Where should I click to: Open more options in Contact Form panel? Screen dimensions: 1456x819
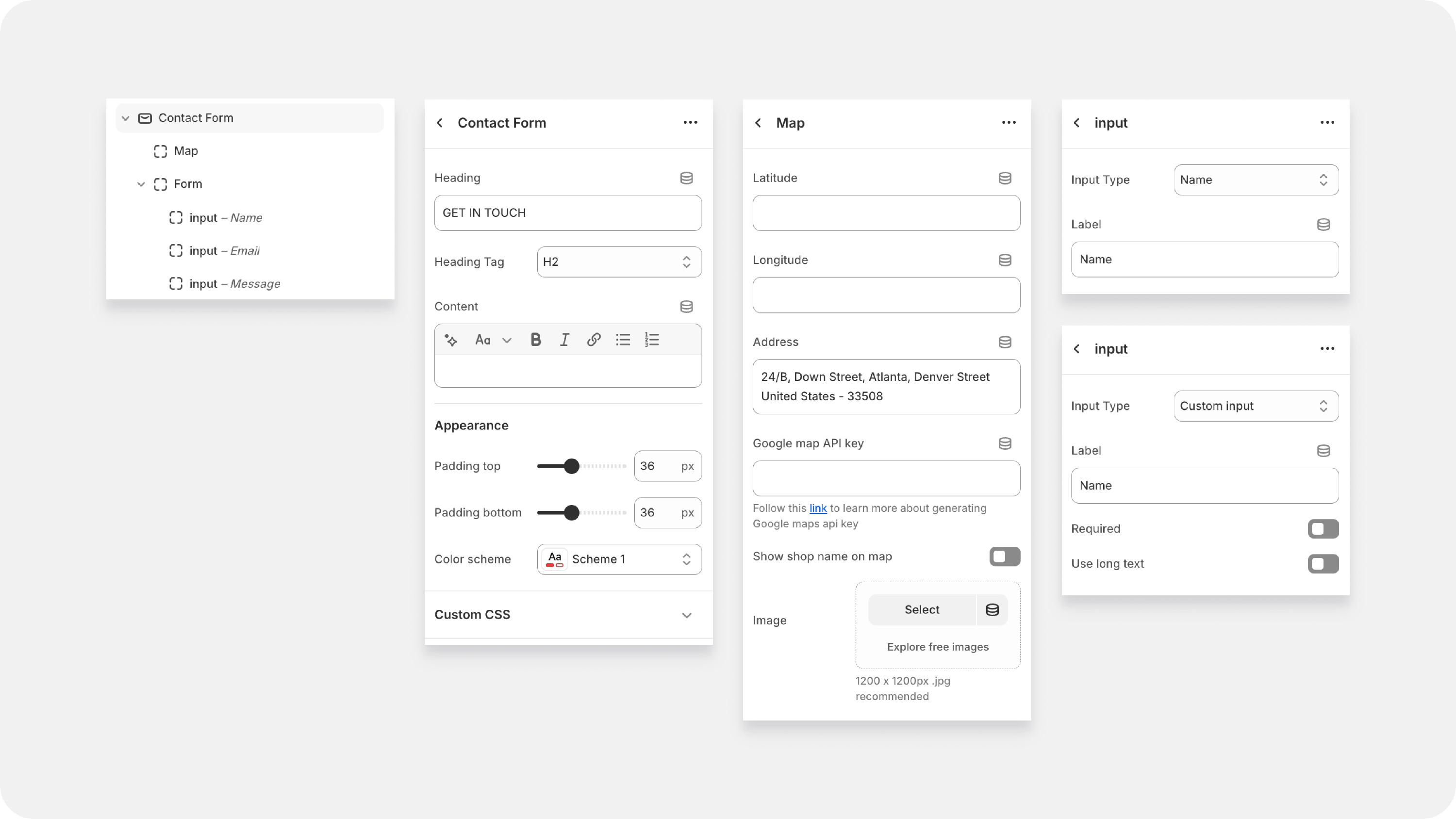690,123
